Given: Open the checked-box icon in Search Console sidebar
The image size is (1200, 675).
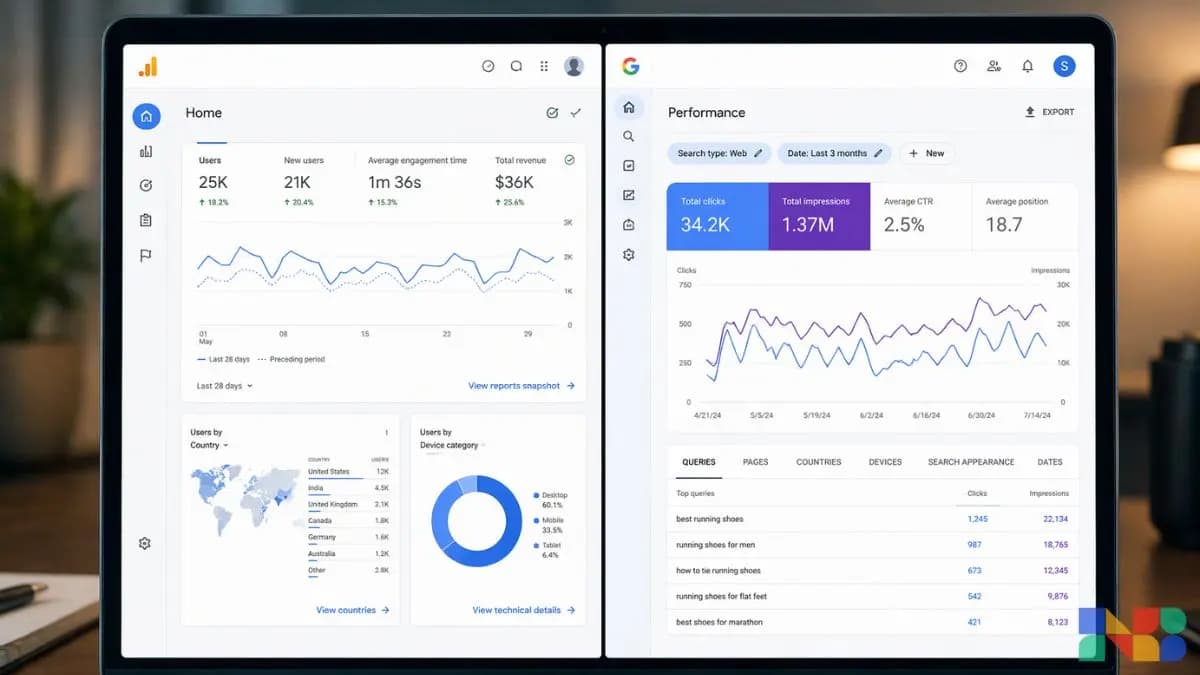Looking at the screenshot, I should [628, 166].
